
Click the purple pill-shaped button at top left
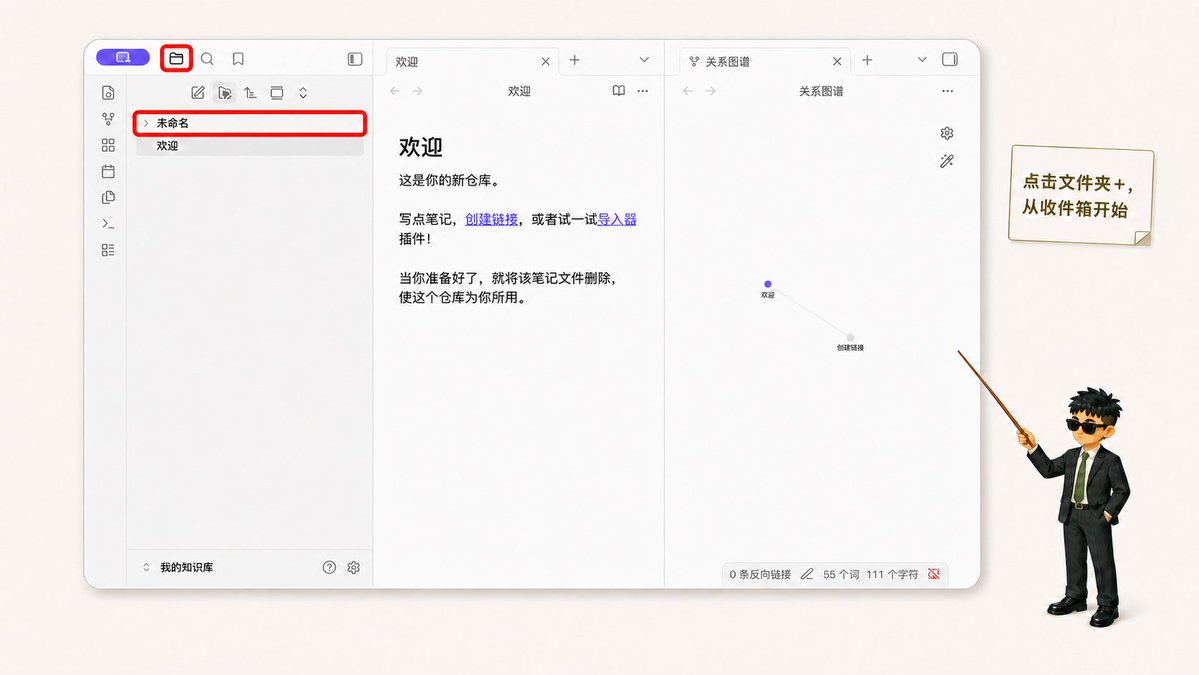(x=122, y=57)
